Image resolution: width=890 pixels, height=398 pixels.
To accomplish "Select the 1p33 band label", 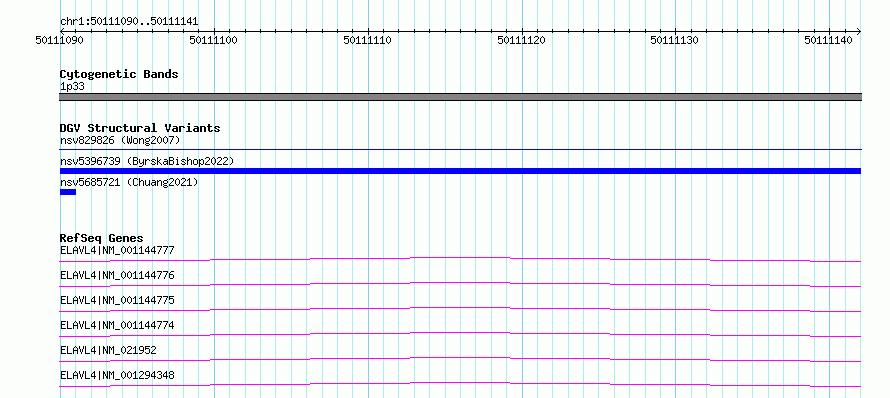I will (72, 87).
